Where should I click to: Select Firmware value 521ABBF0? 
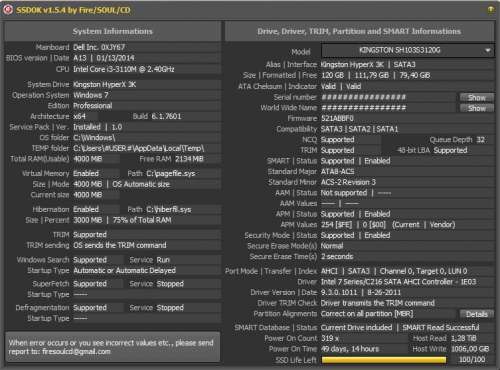tap(337, 119)
